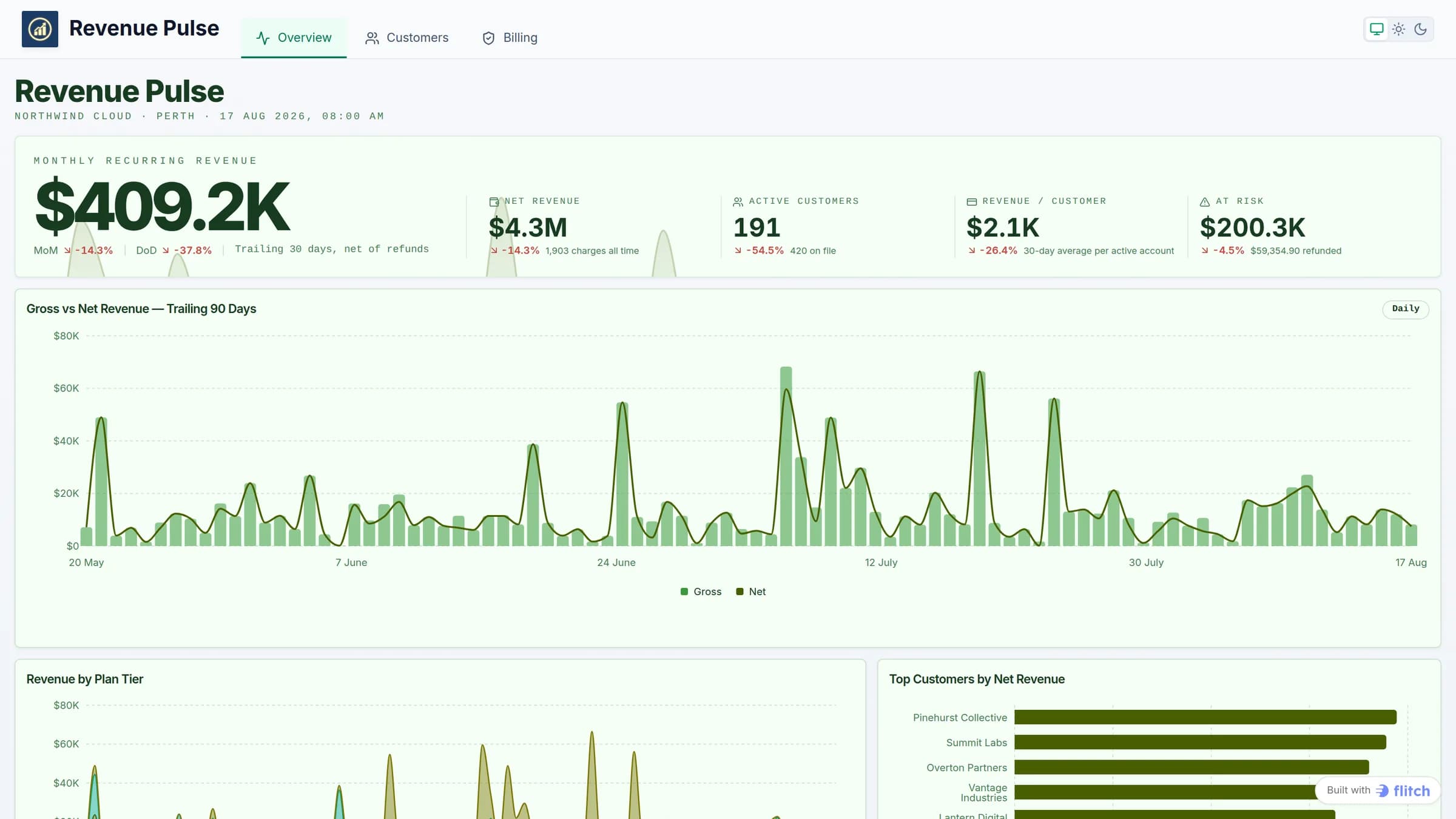The width and height of the screenshot is (1456, 819).
Task: Click the MoM down-arrow trend icon
Action: tap(67, 251)
